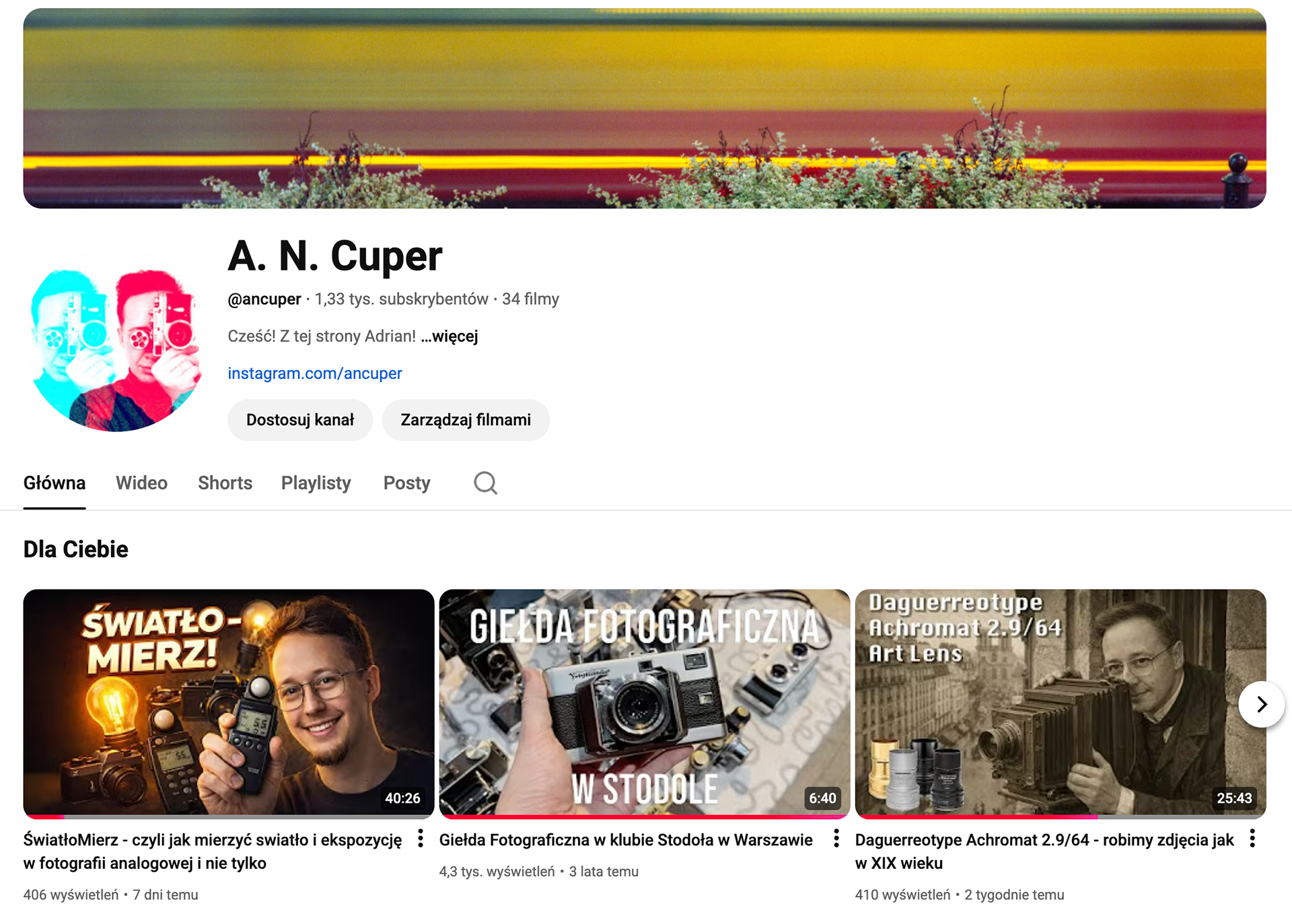The image size is (1292, 924).
Task: Select the Główna tab
Action: [x=55, y=483]
